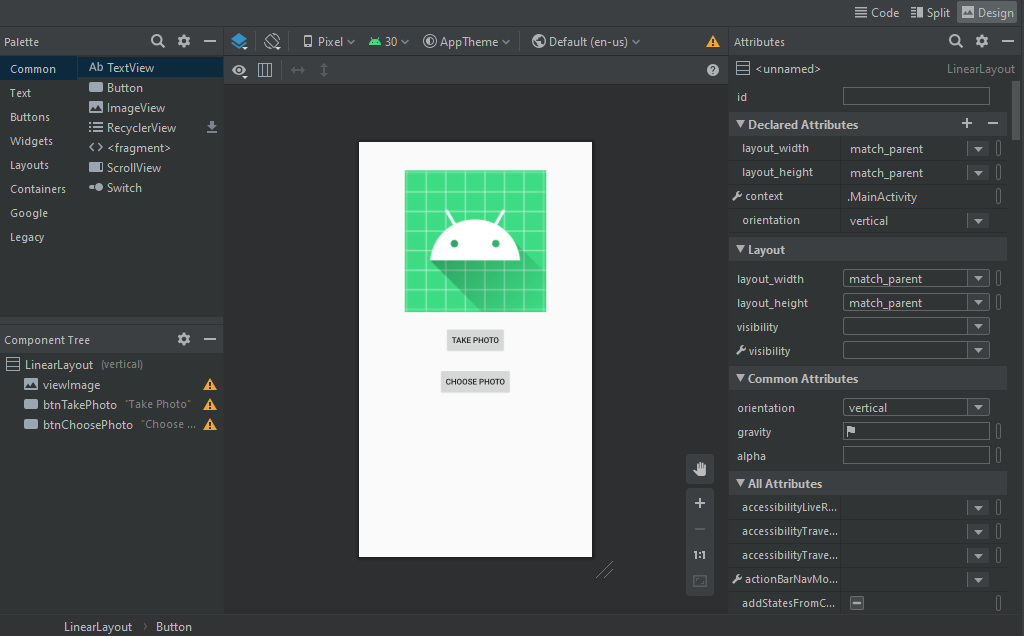The height and width of the screenshot is (636, 1024).
Task: Open the API 30 version dropdown
Action: pyautogui.click(x=386, y=42)
